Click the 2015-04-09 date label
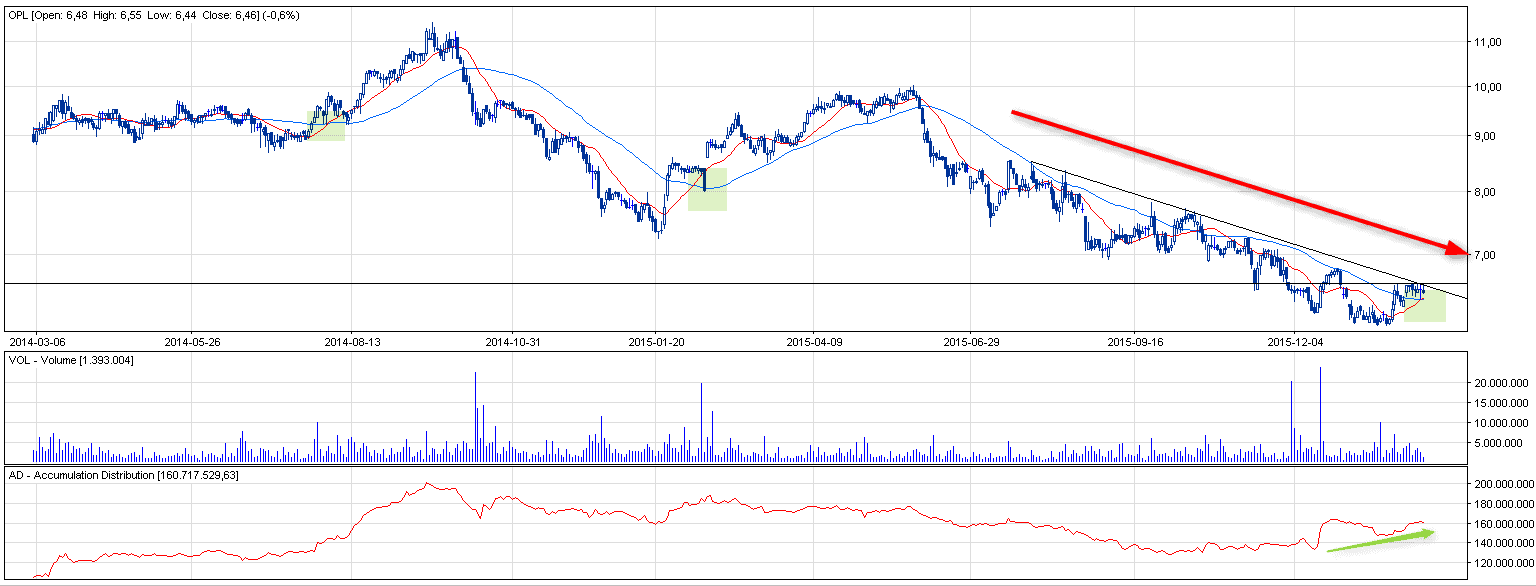Image resolution: width=1536 pixels, height=586 pixels. (814, 341)
